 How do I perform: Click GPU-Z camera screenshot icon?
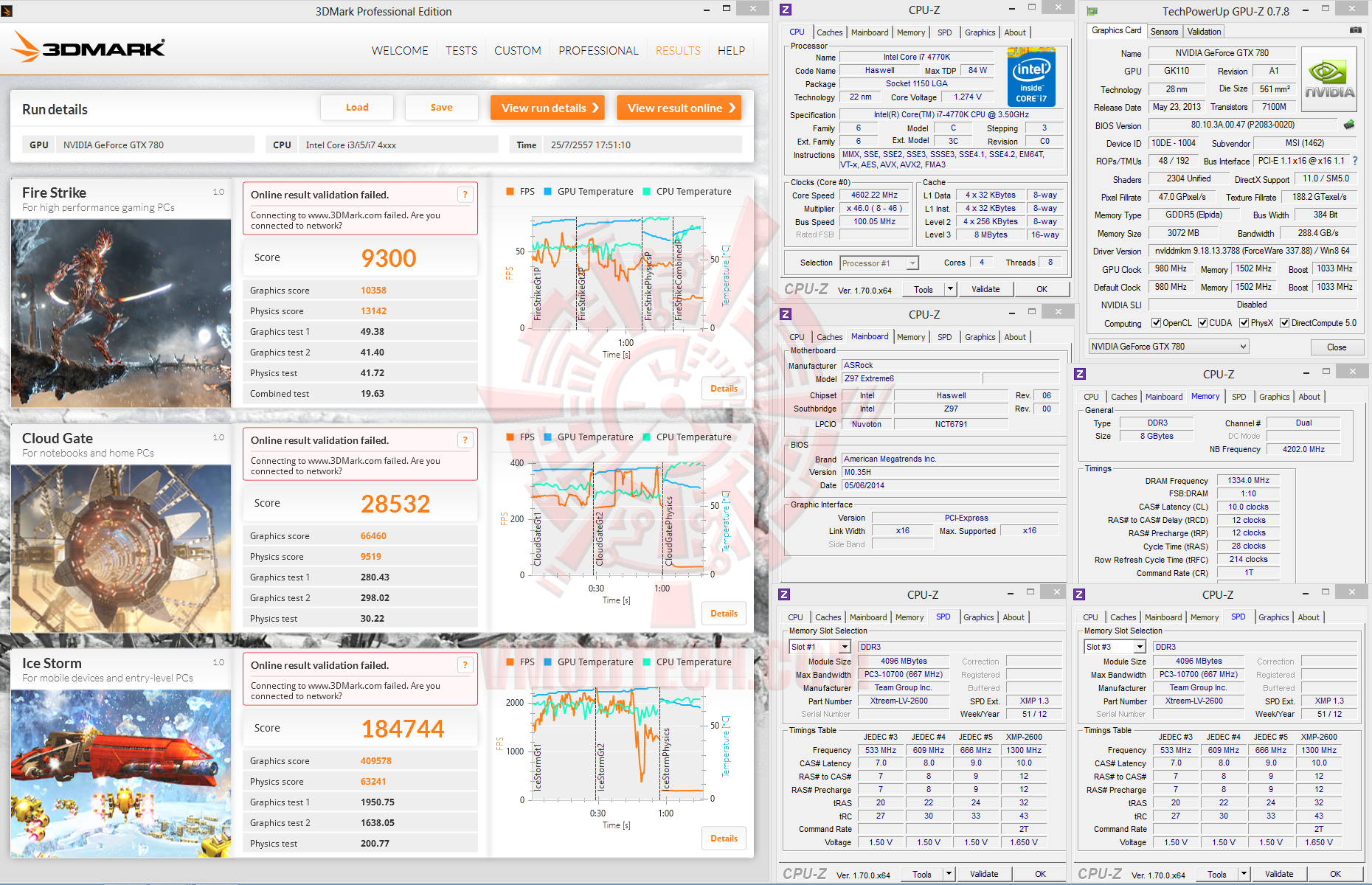pos(1355,30)
